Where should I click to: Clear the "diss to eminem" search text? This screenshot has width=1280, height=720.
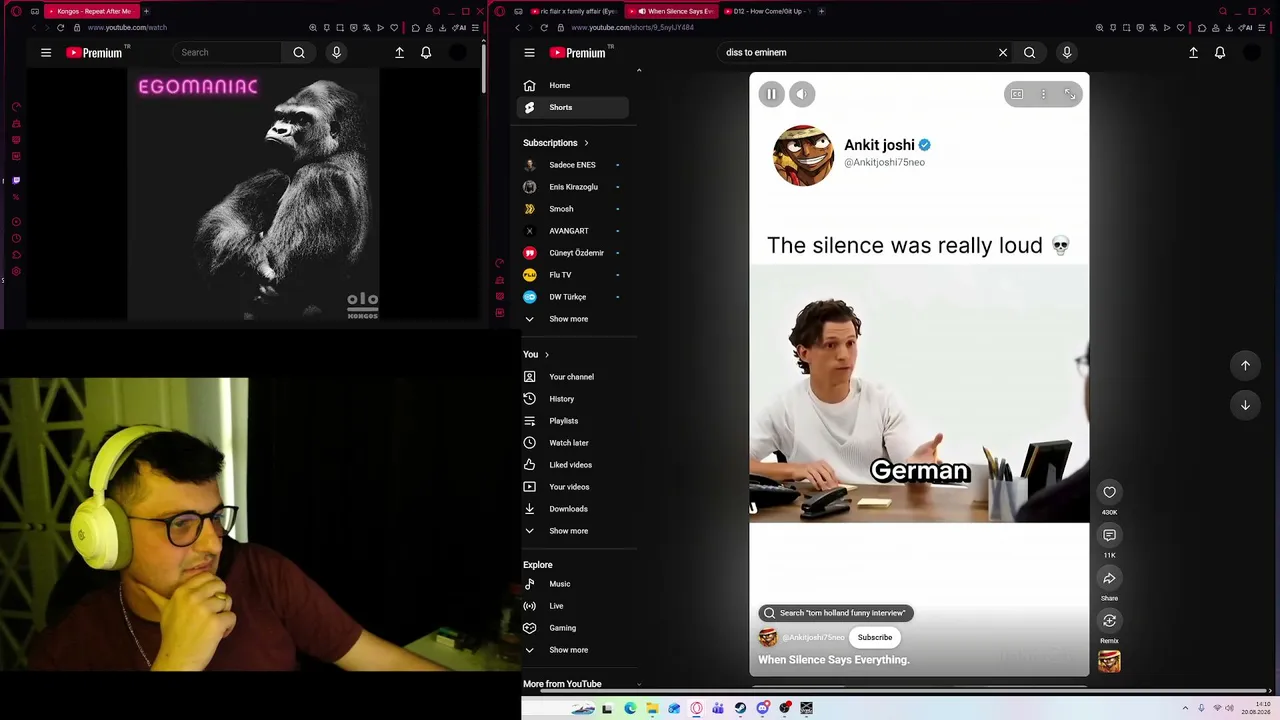point(1003,52)
